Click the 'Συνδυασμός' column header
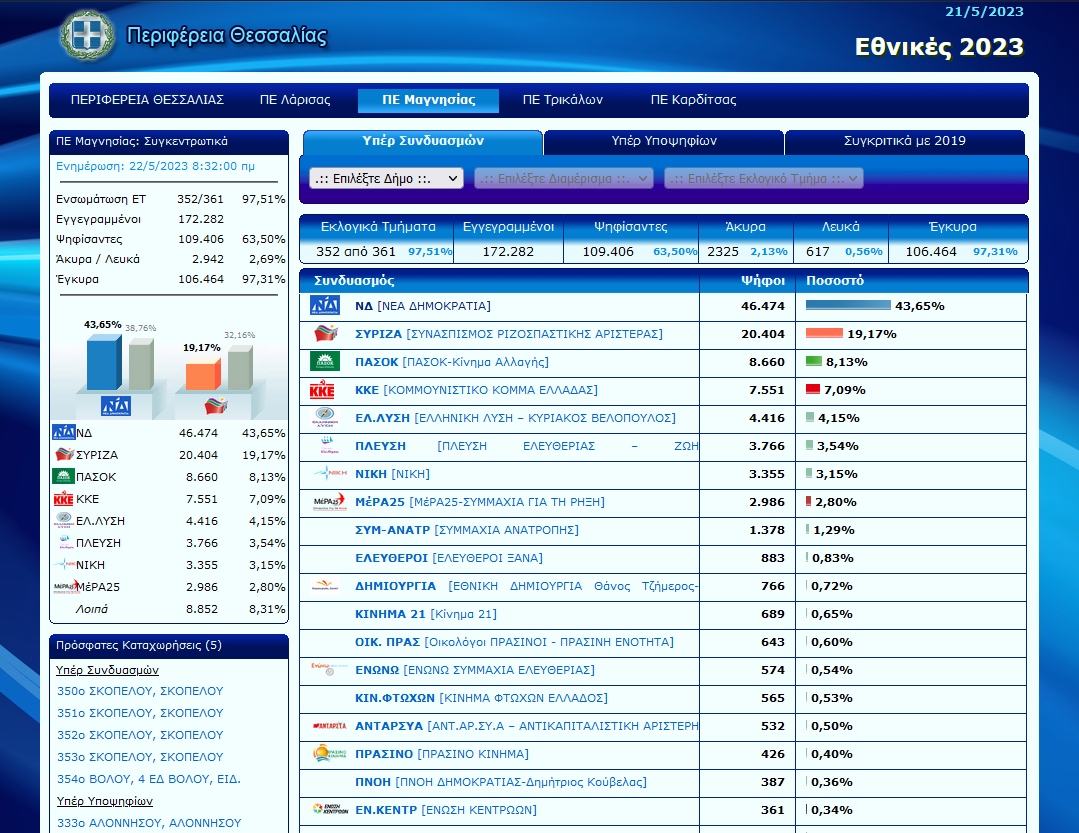 point(354,281)
